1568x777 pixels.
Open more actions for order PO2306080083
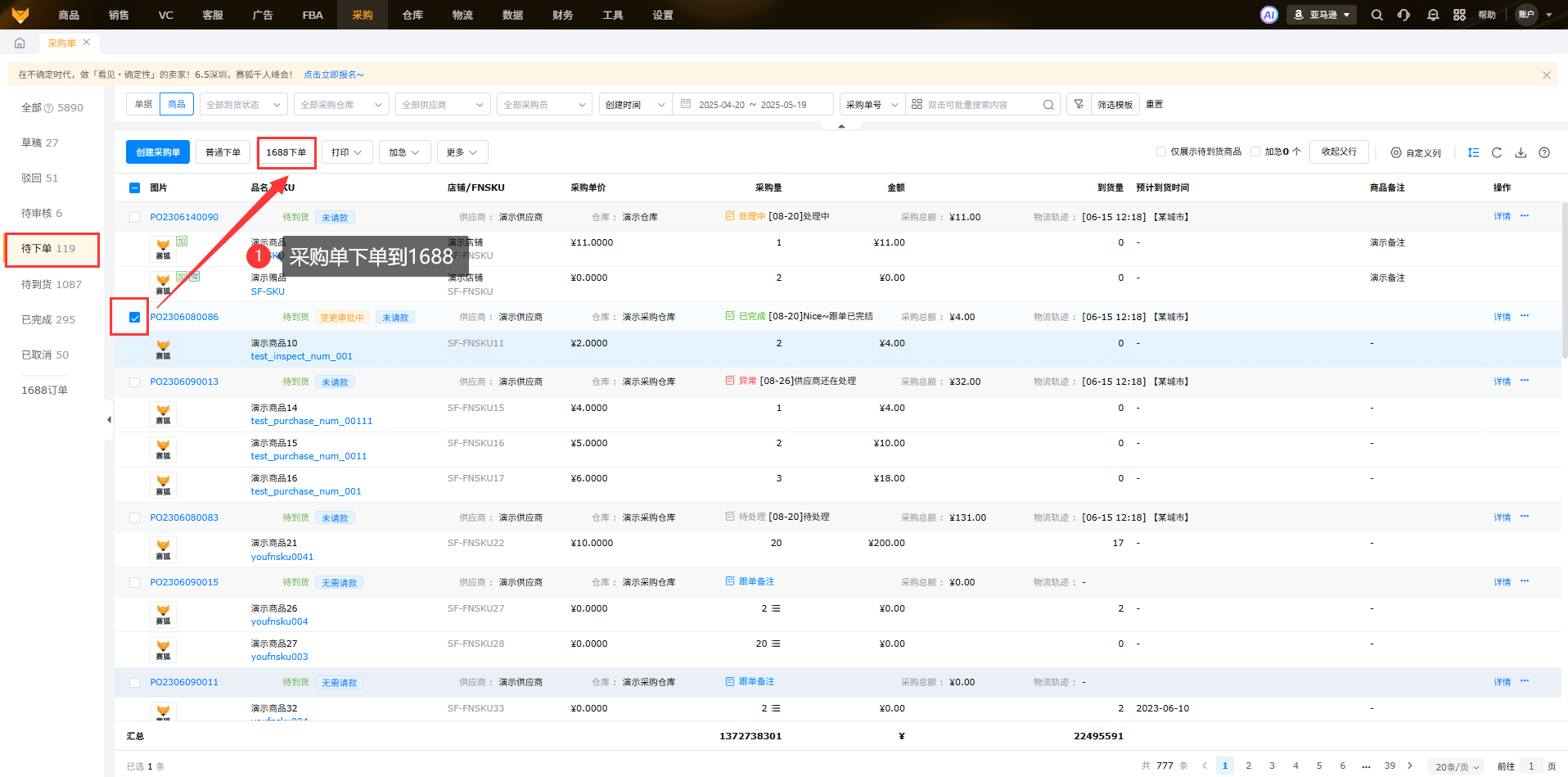[1525, 517]
